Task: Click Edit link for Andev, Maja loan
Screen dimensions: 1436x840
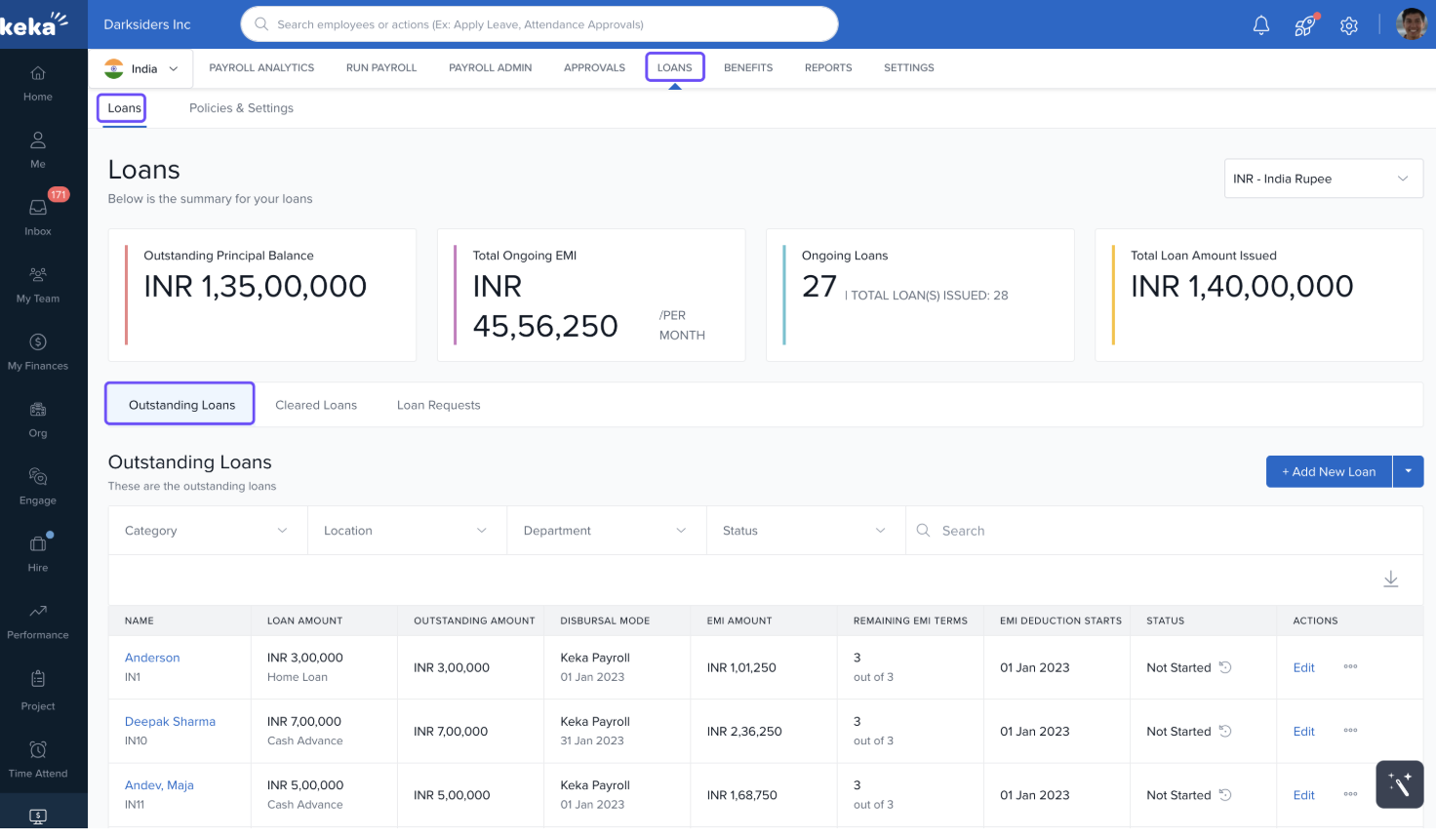Action: [x=1303, y=795]
